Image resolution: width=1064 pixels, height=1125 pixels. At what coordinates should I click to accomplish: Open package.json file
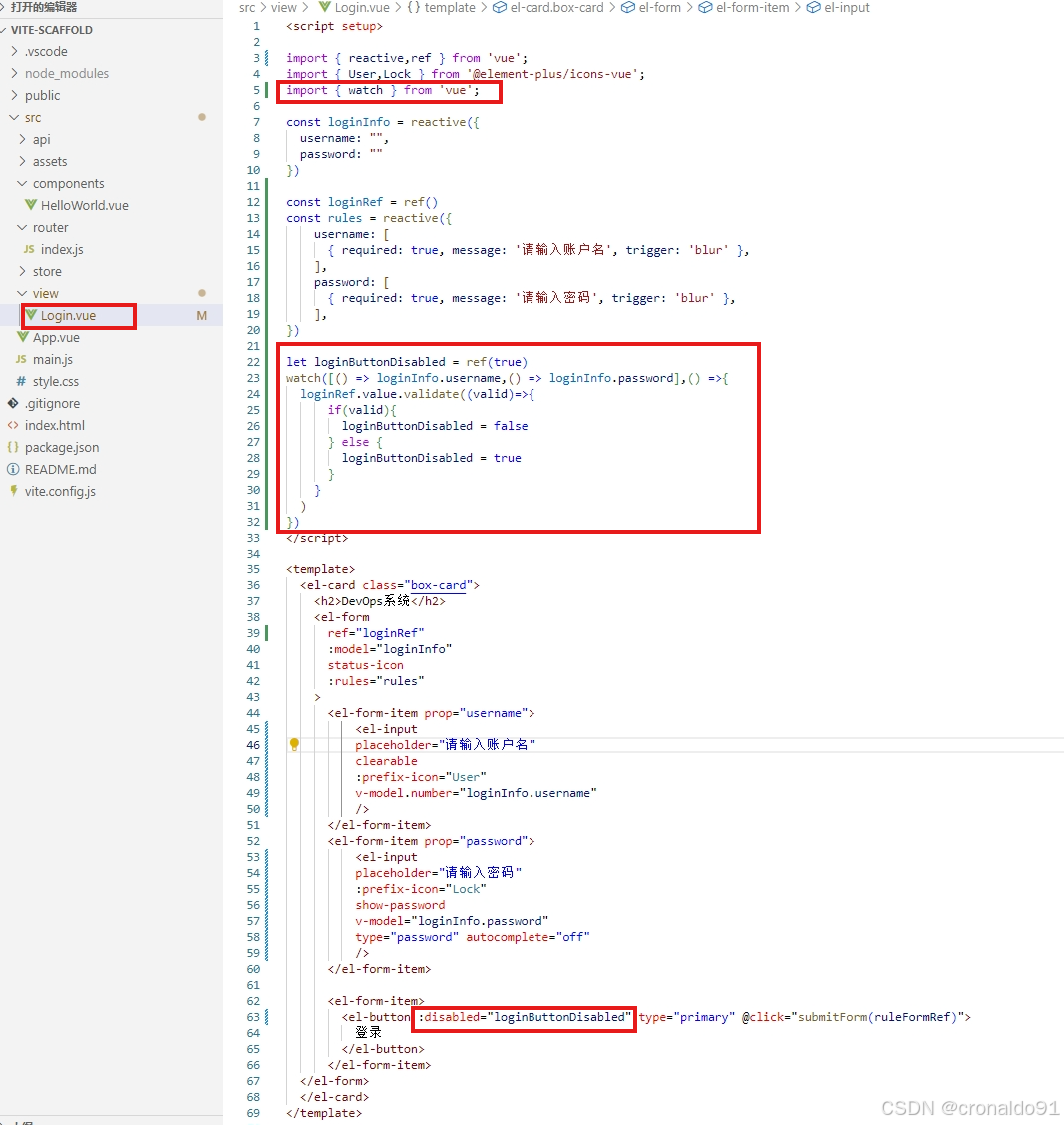tap(62, 447)
